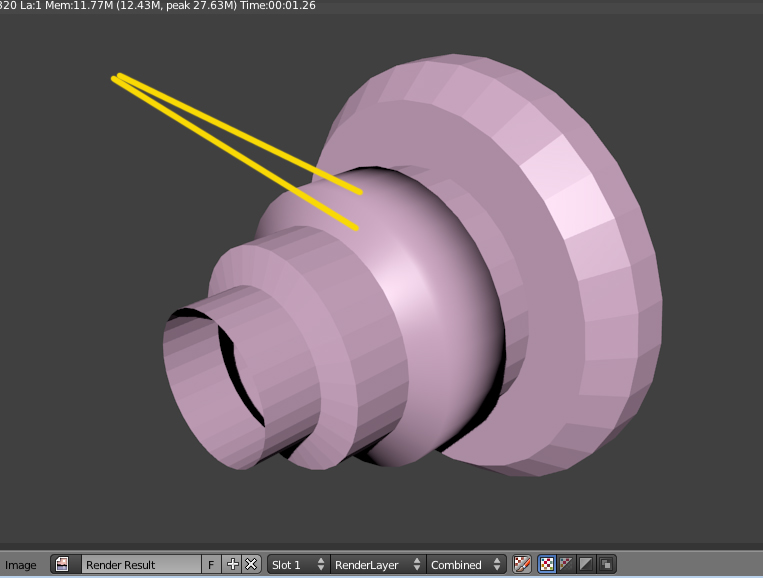The image size is (763, 578).
Task: Open the RenderLayer dropdown
Action: (378, 564)
